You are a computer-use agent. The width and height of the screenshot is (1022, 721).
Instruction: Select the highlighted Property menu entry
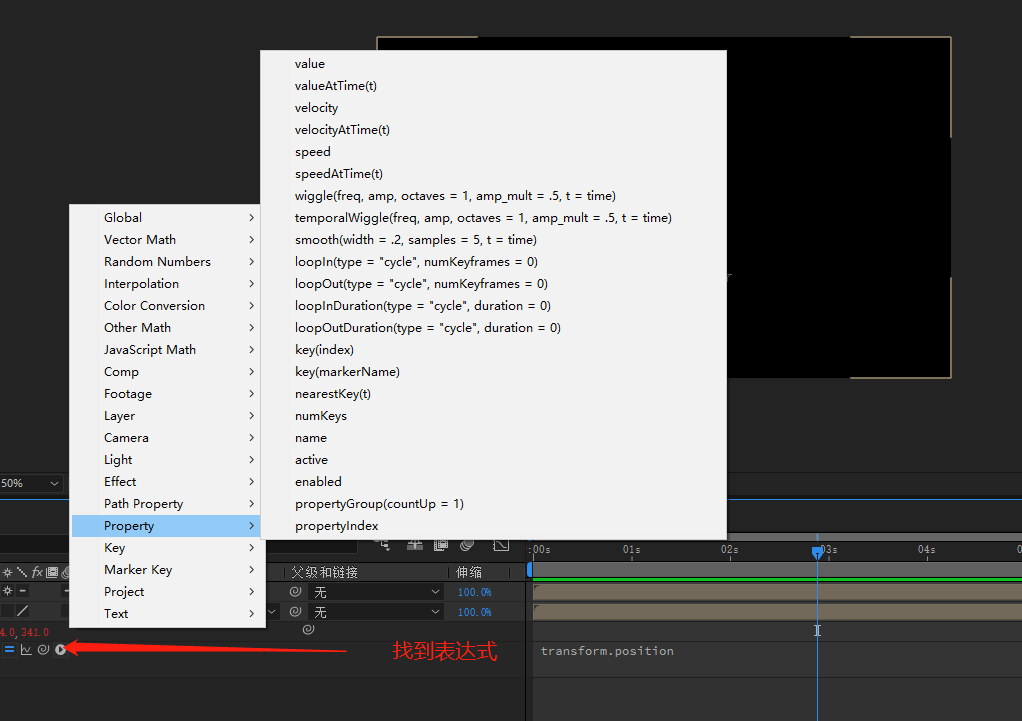pos(168,526)
